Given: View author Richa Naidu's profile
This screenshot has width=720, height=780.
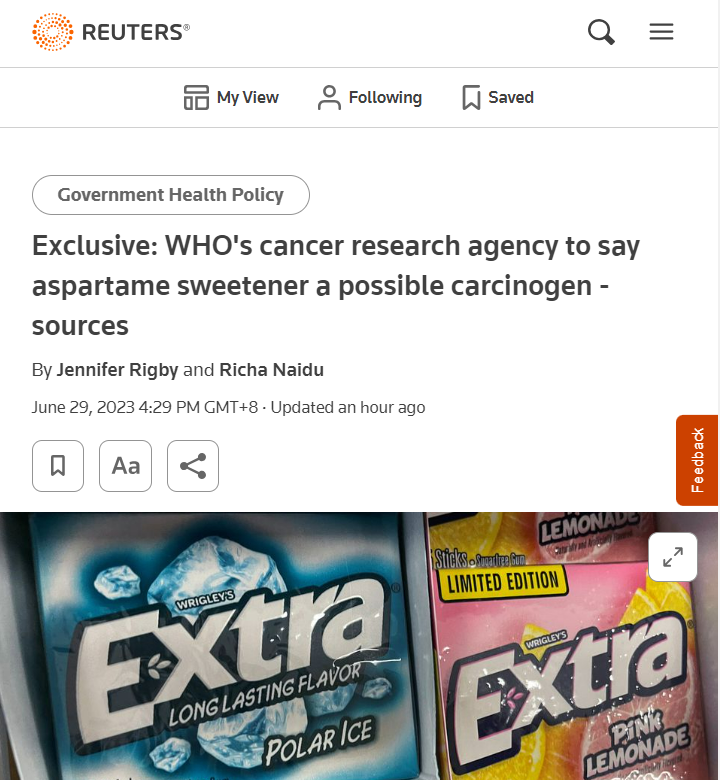Looking at the screenshot, I should tap(272, 370).
